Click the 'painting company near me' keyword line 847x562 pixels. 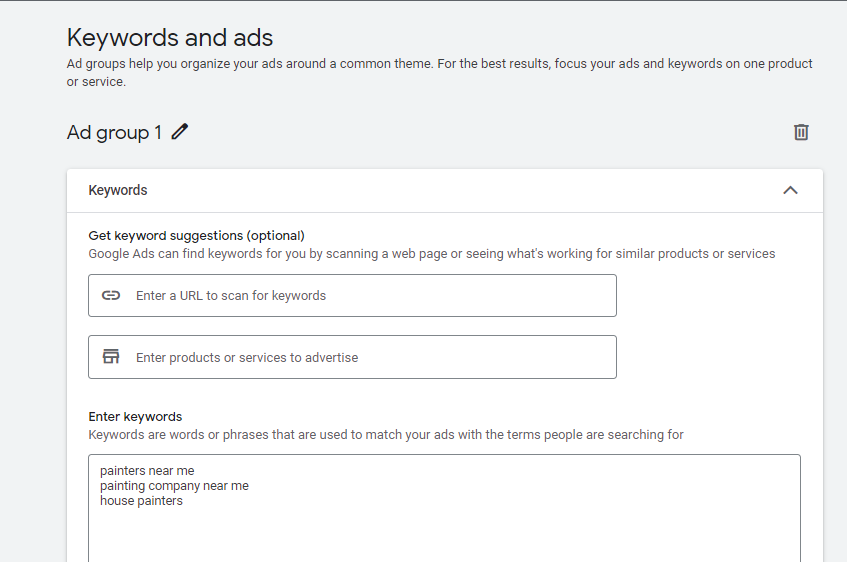click(174, 486)
